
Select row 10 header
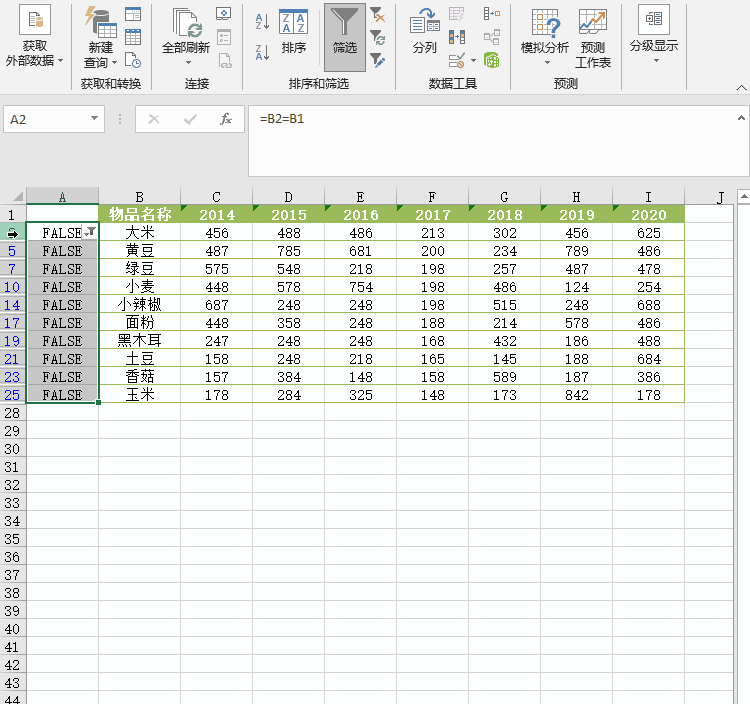coord(12,287)
